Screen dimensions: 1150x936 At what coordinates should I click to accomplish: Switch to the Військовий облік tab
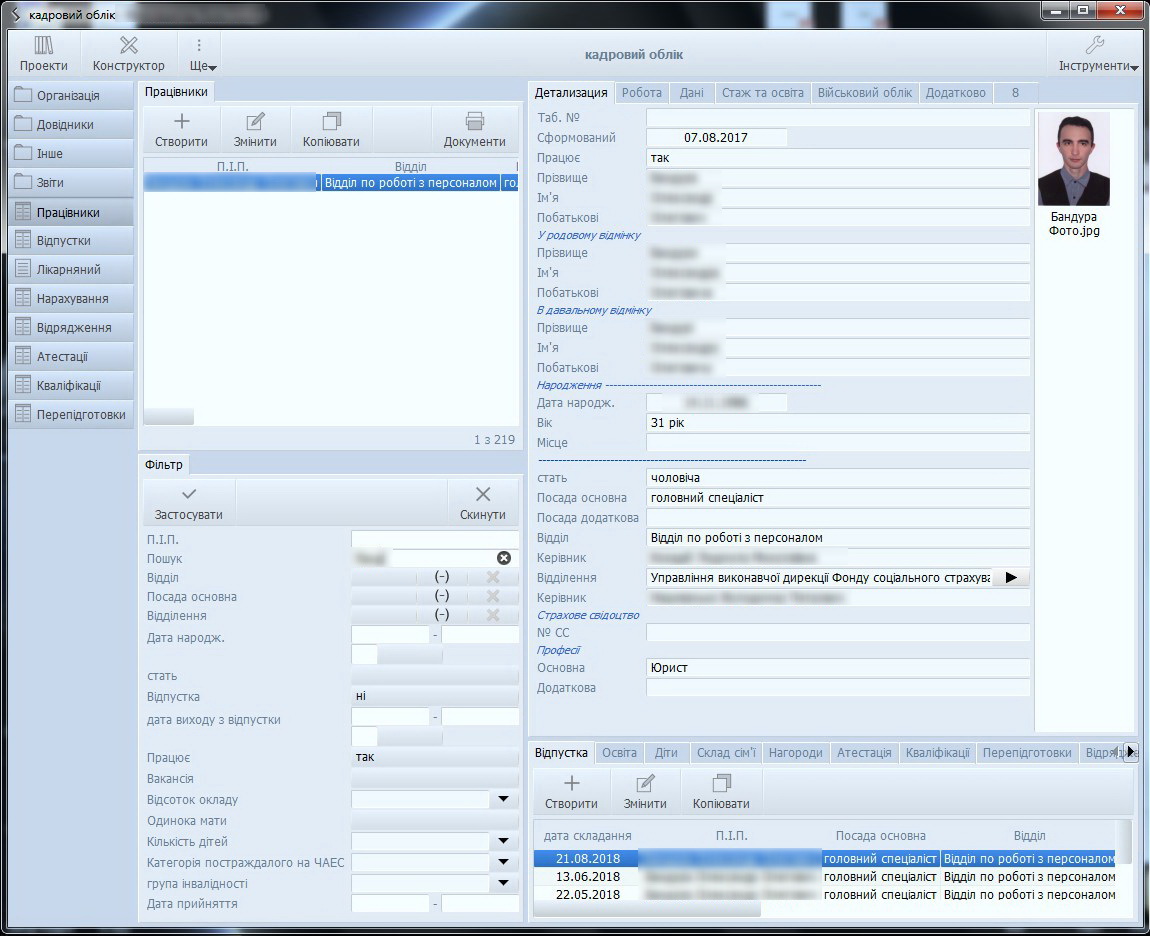pyautogui.click(x=864, y=93)
